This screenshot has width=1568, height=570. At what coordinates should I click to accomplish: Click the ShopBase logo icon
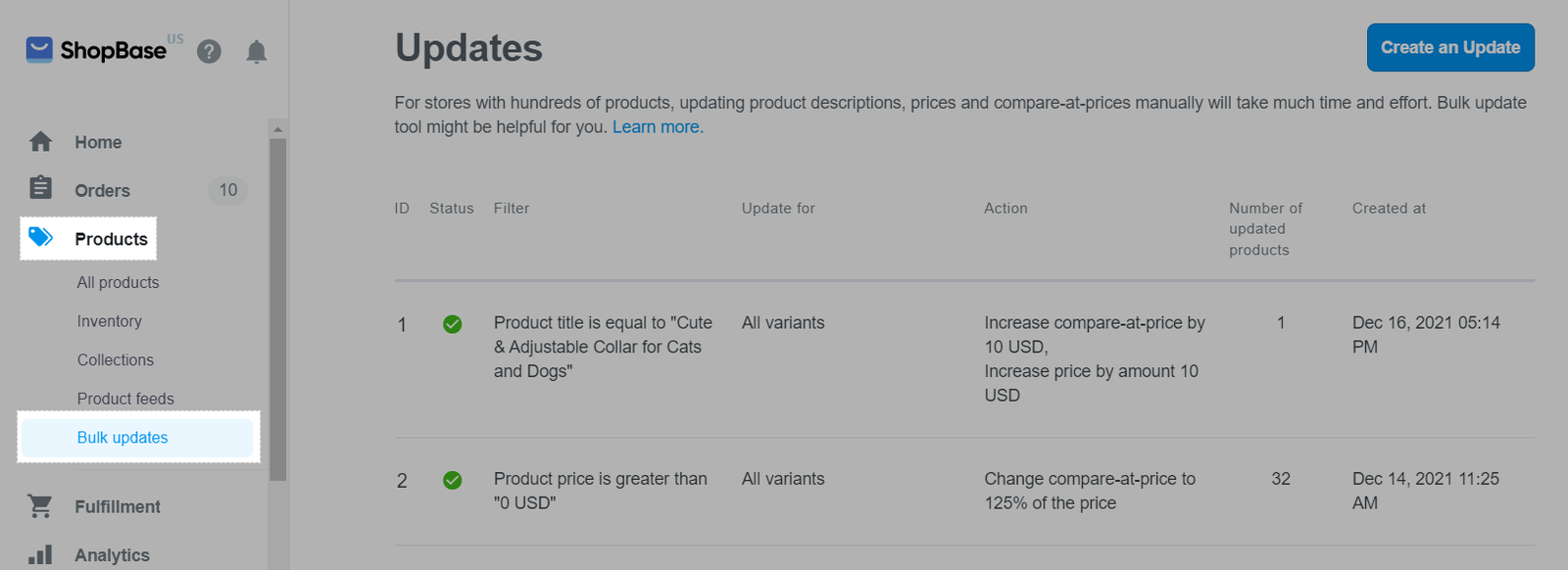tap(39, 49)
